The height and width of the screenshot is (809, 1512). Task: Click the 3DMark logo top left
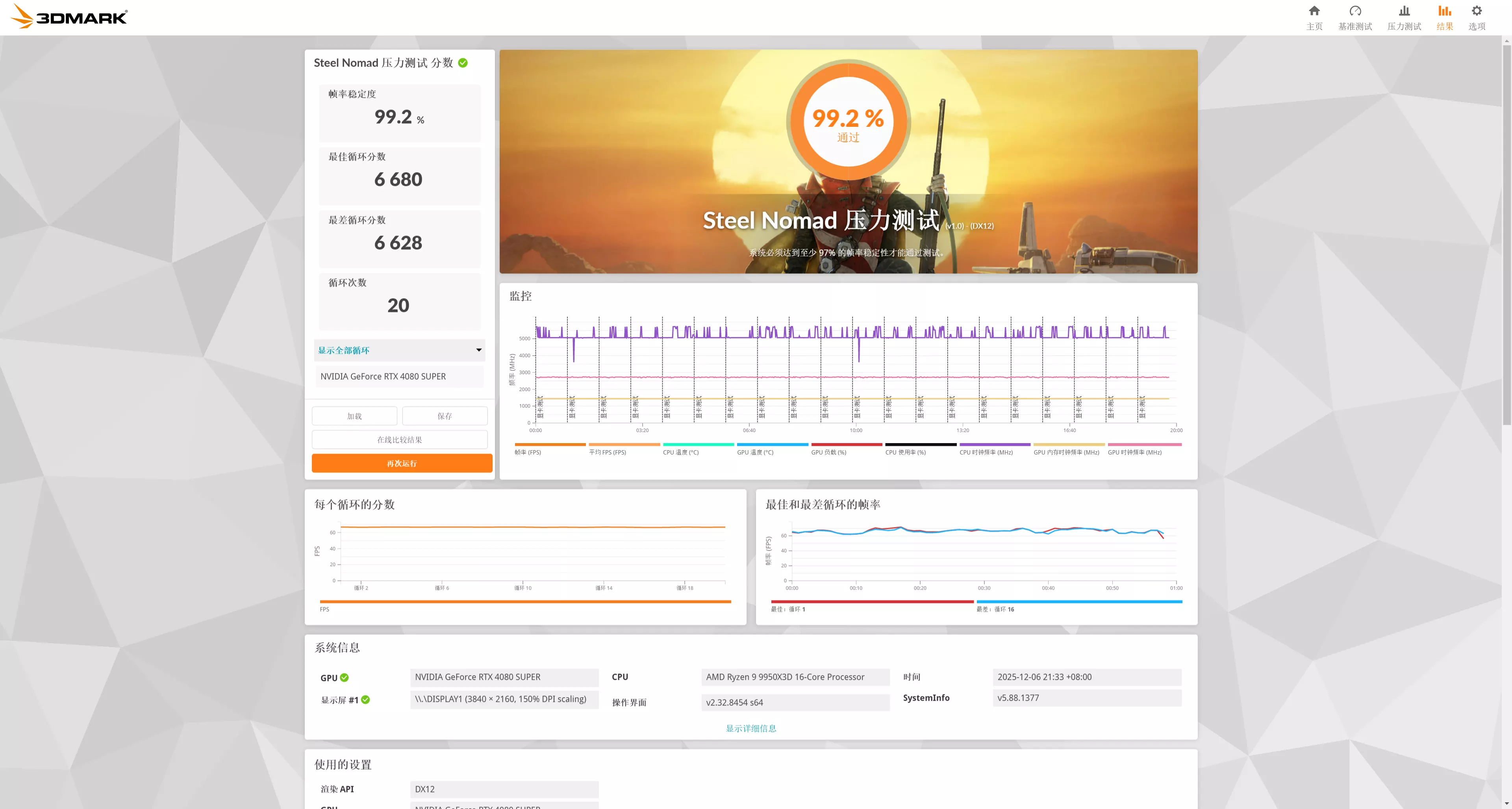click(x=68, y=17)
